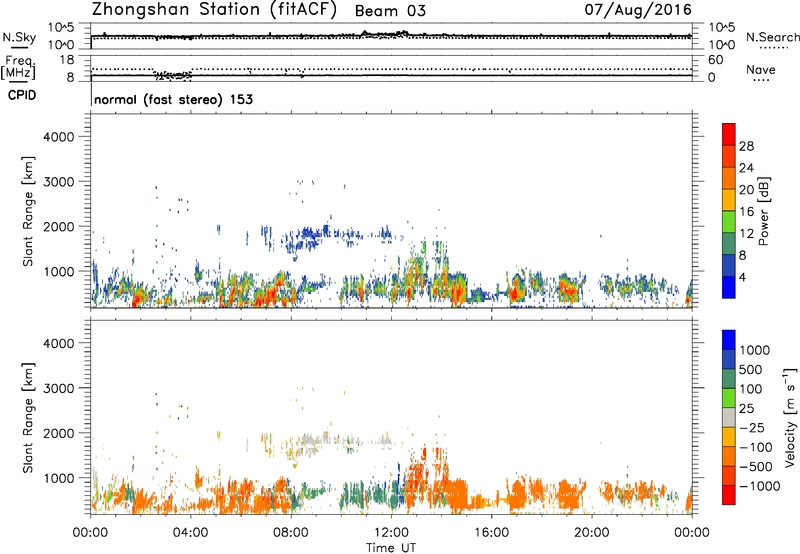
Task: Select red bottom segment of Velocity colorbar
Action: click(x=729, y=495)
